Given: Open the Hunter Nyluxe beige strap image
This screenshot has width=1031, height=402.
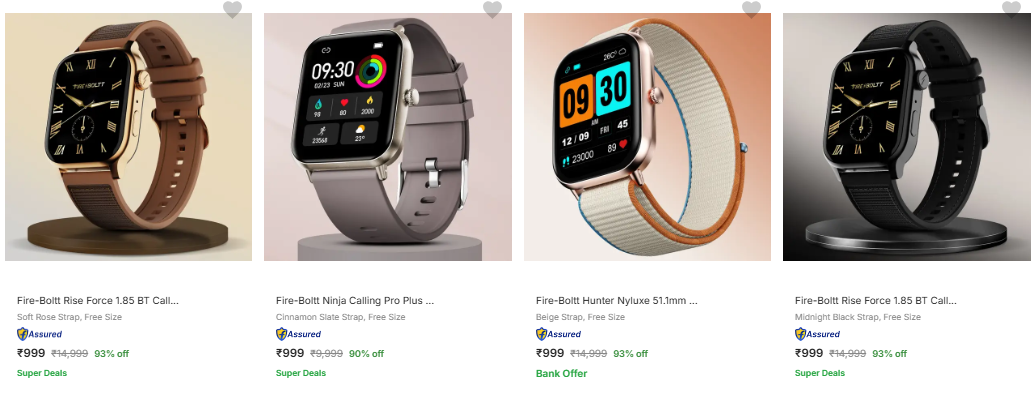Looking at the screenshot, I should (x=647, y=137).
